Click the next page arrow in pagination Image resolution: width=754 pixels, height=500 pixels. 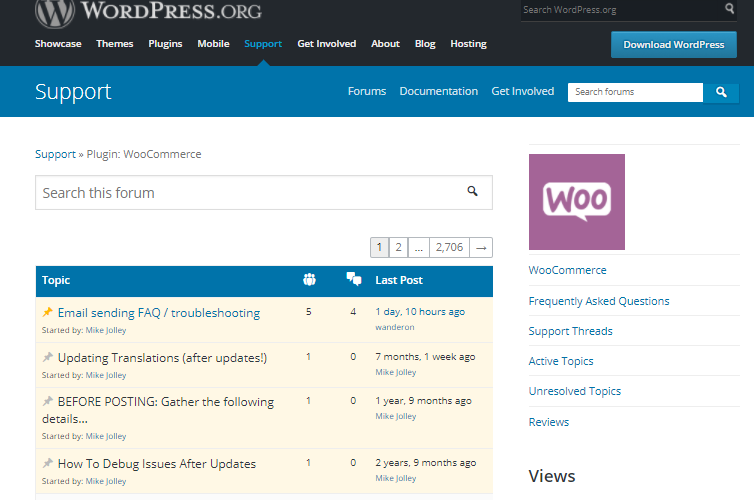click(x=481, y=248)
